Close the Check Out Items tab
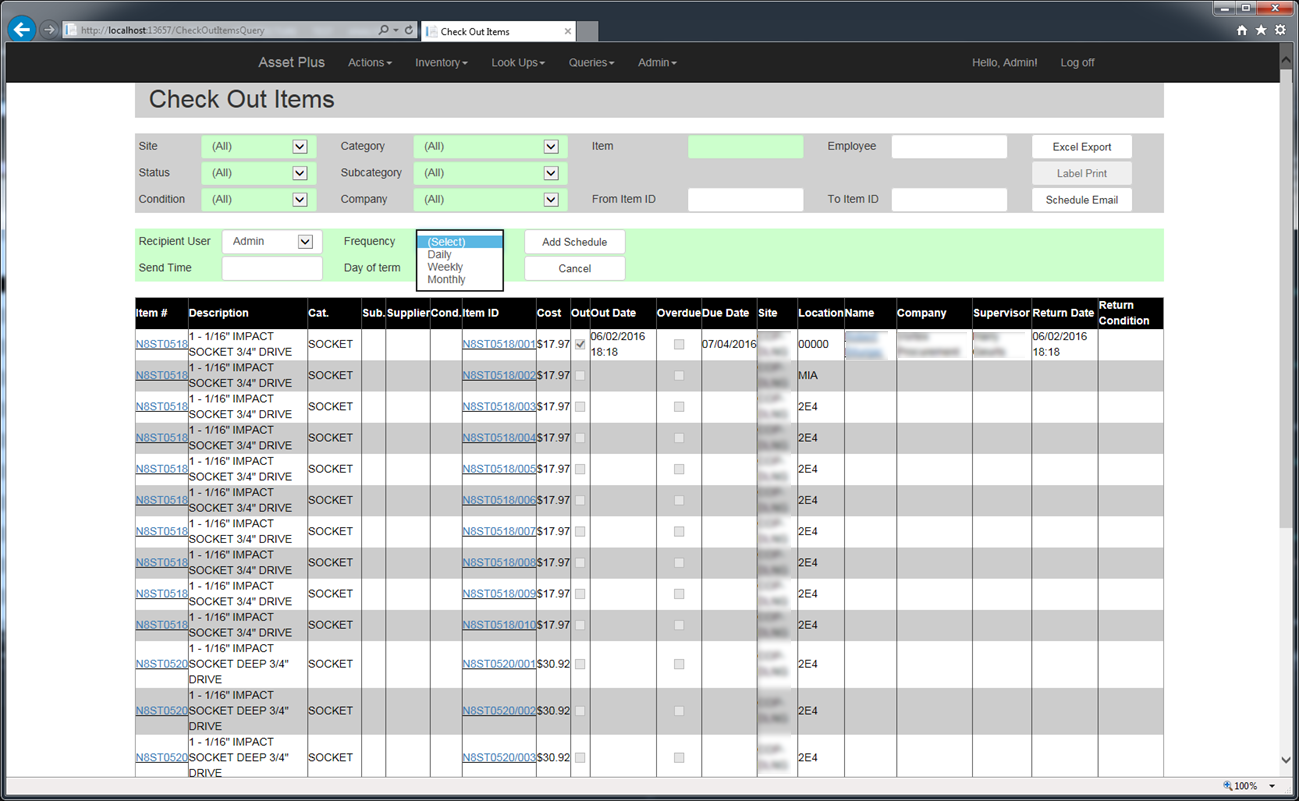 (568, 31)
